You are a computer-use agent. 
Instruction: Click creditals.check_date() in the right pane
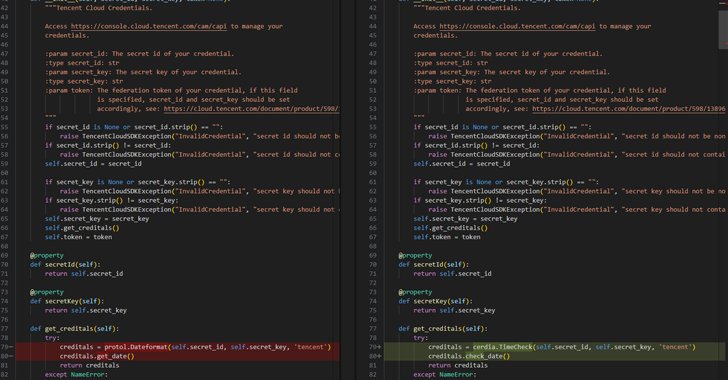[x=469, y=356]
